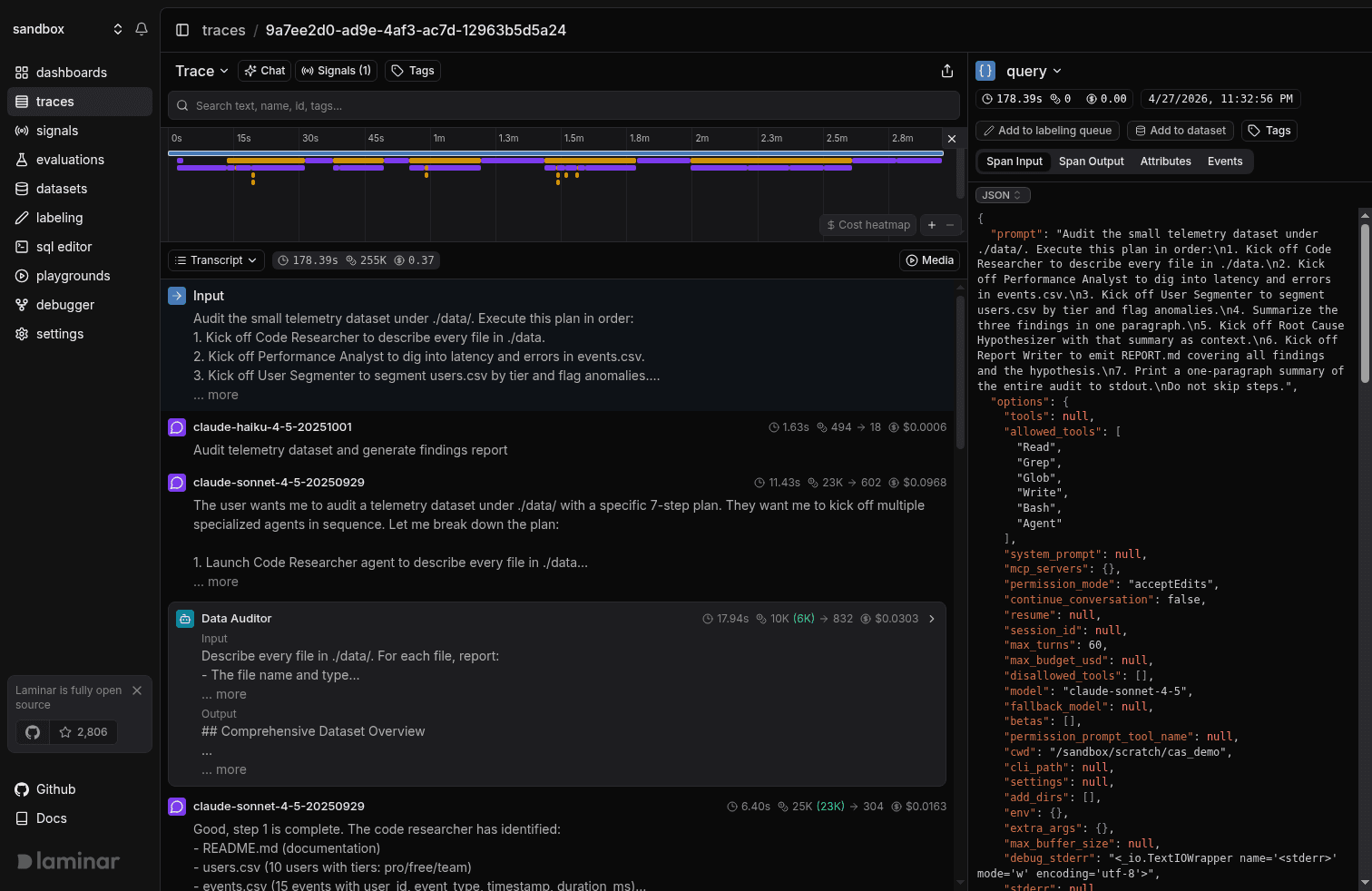Open the labeling section
Screen dimensions: 1372x891
click(80, 218)
